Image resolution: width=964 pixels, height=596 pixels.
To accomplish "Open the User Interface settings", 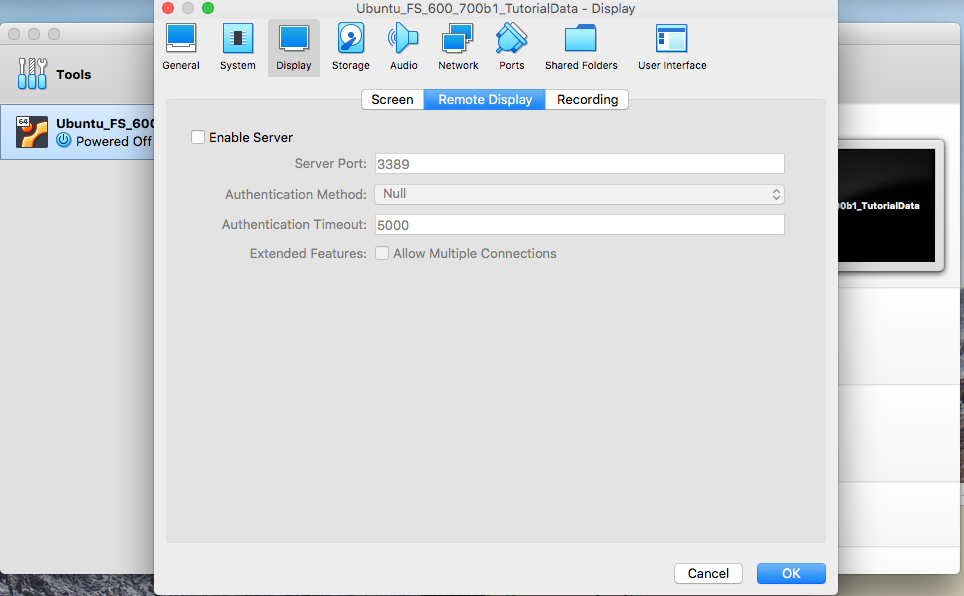I will (x=672, y=47).
